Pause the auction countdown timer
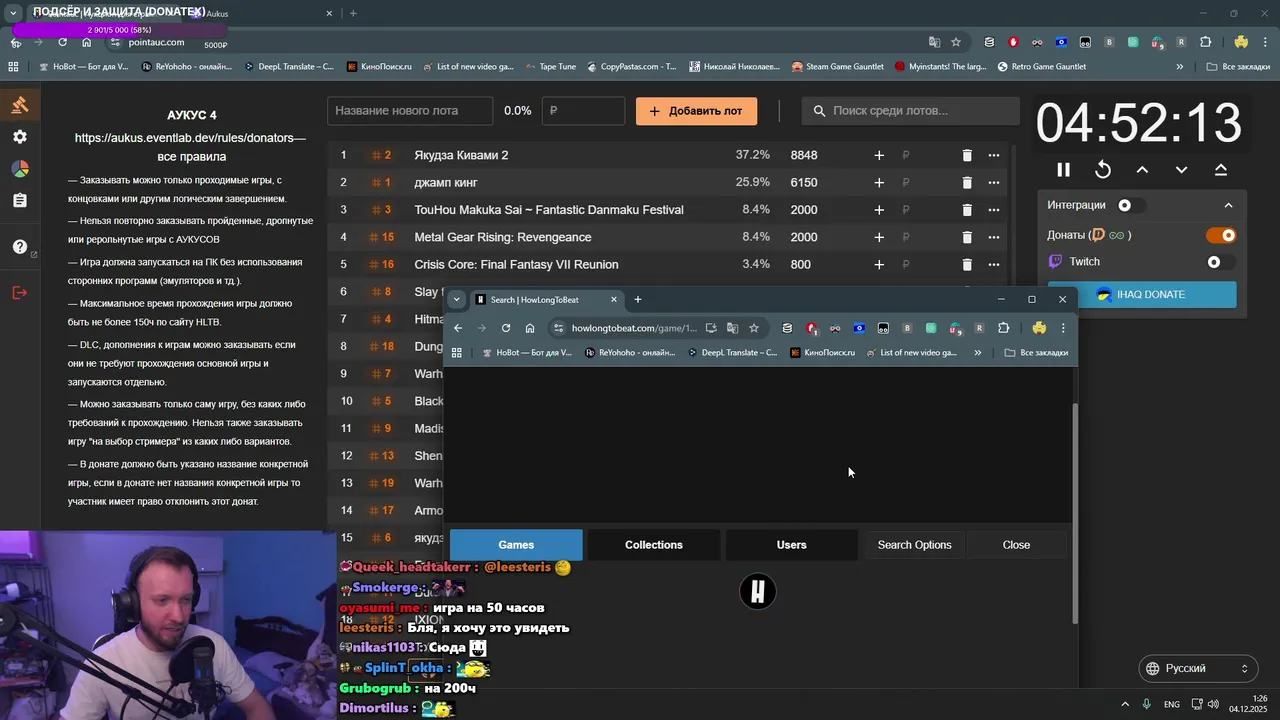Viewport: 1280px width, 720px height. point(1063,170)
